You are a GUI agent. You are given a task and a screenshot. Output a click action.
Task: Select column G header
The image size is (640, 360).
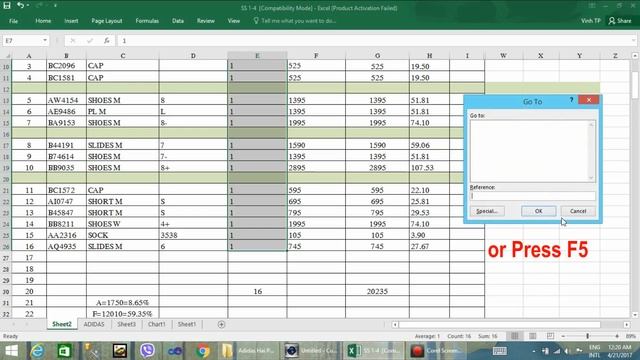[377, 55]
